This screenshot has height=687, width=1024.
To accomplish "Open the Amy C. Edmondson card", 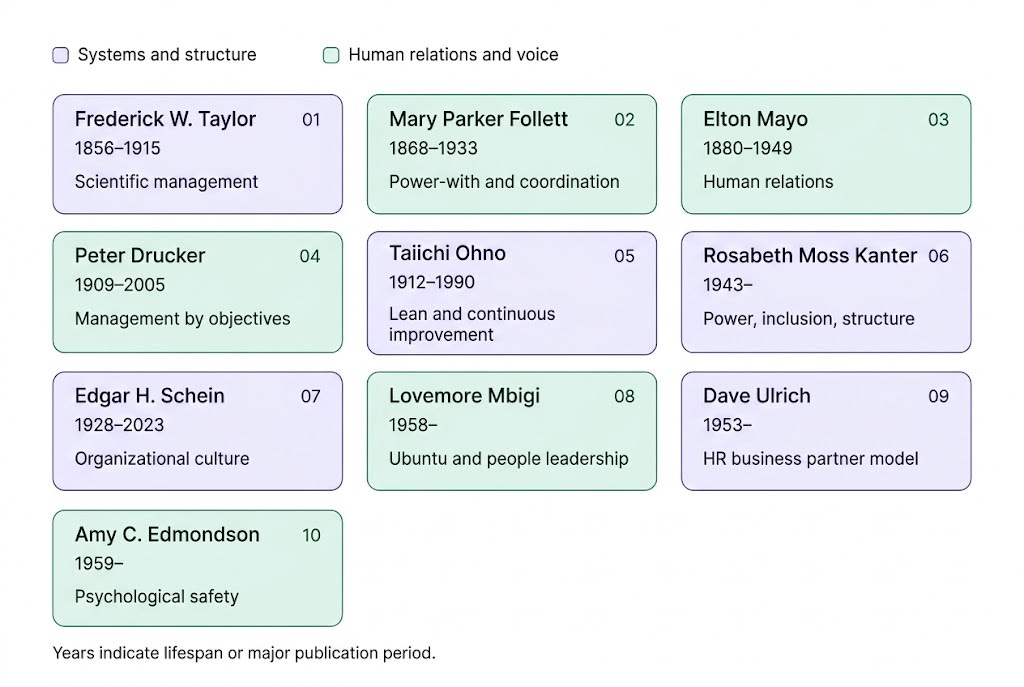I will tap(198, 568).
